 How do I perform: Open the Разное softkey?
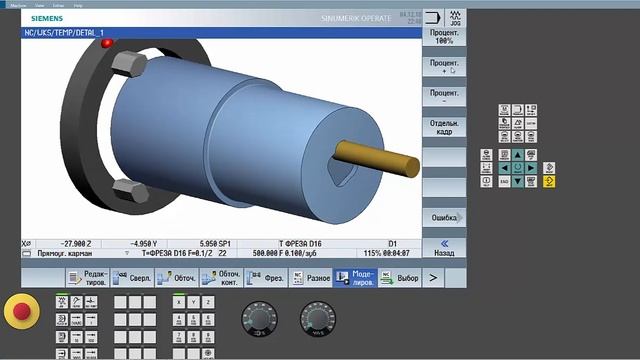click(311, 278)
